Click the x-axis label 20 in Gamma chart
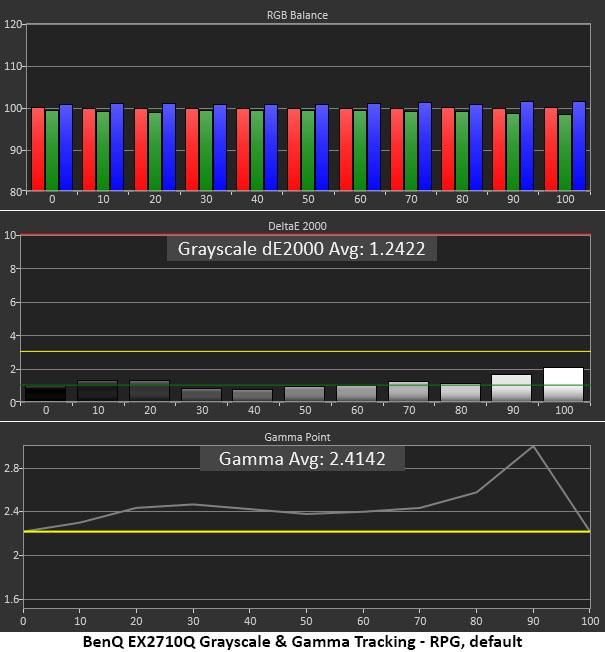 (136, 621)
